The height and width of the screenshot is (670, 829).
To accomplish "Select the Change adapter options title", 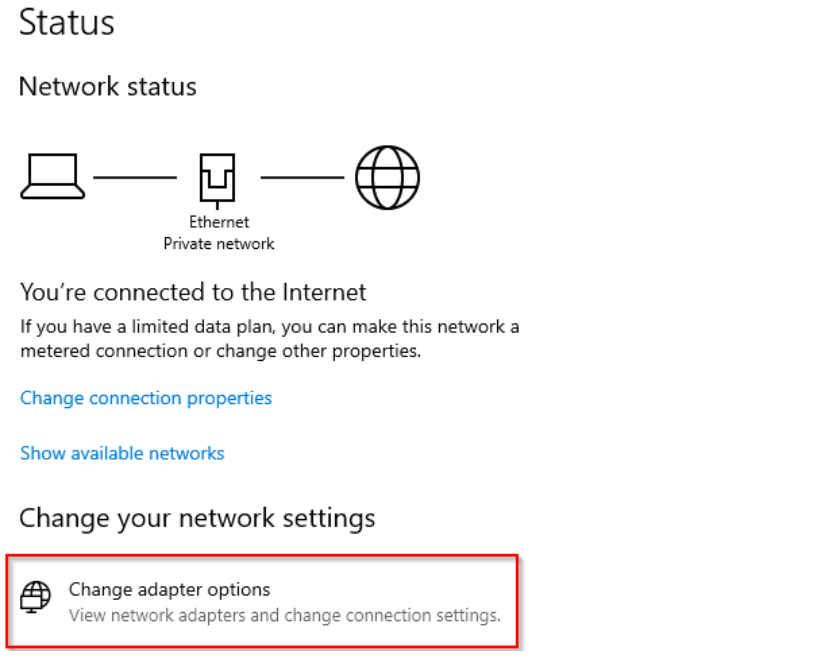I will (x=169, y=589).
